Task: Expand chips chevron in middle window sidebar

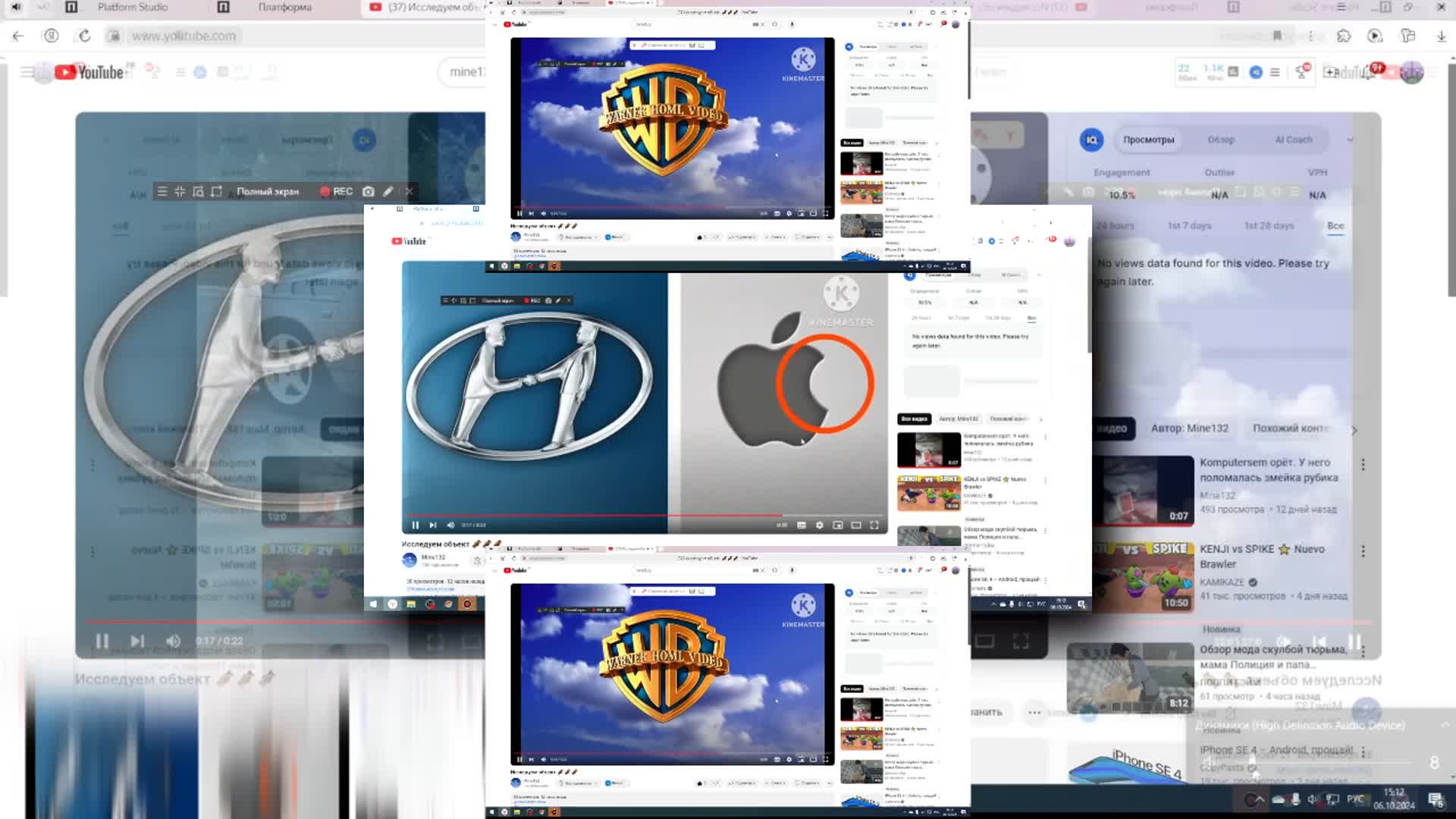Action: pos(1040,419)
